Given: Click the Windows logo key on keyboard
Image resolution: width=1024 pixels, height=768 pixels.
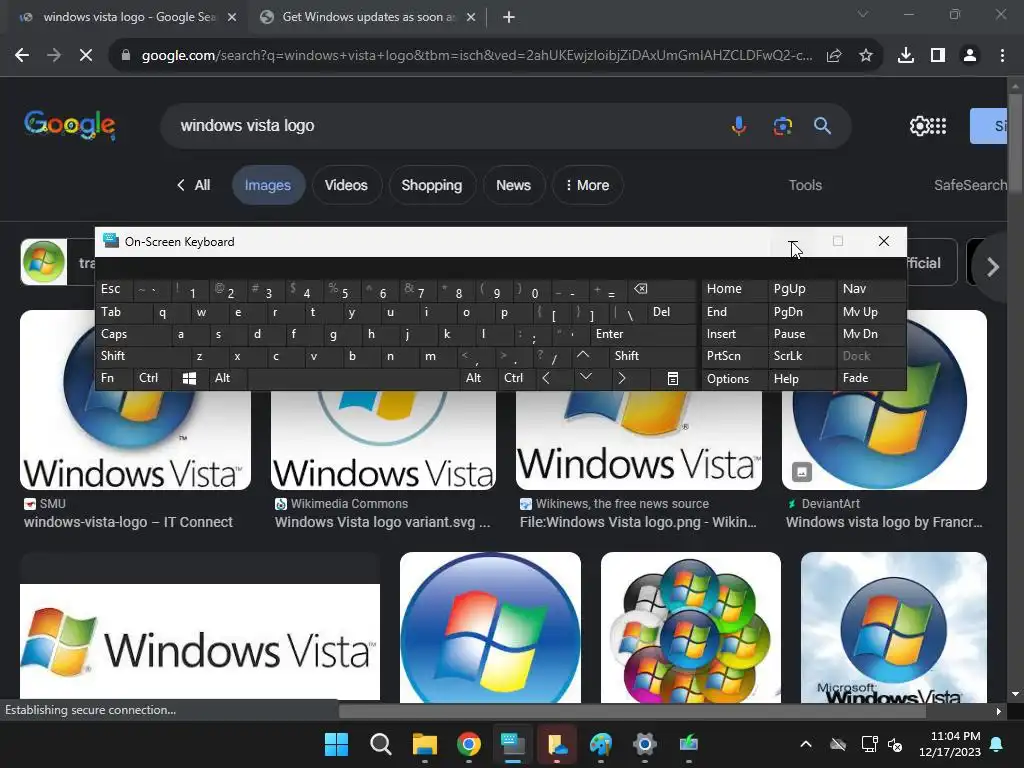Looking at the screenshot, I should click(x=189, y=378).
